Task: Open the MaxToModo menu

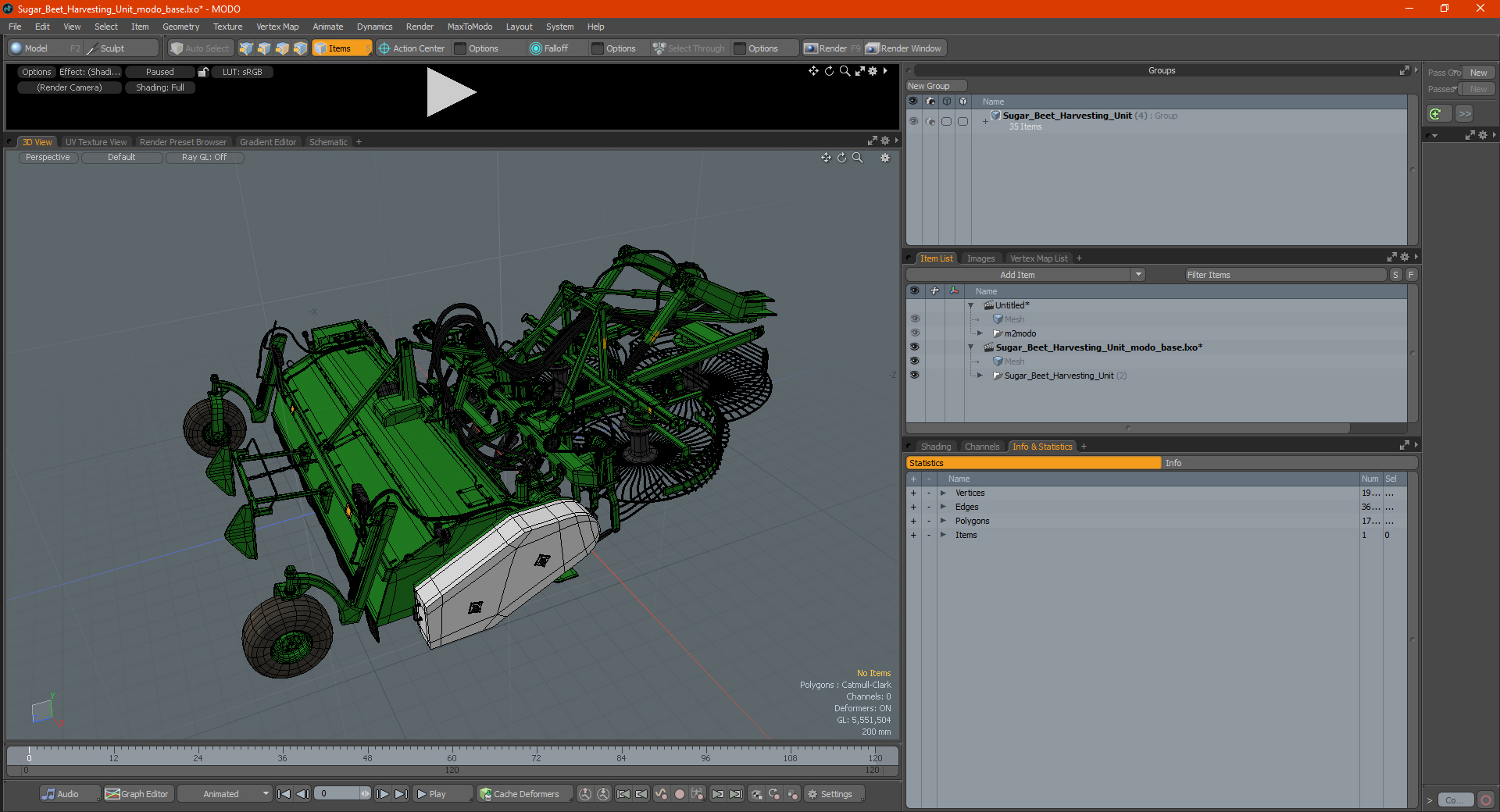Action: 470,27
